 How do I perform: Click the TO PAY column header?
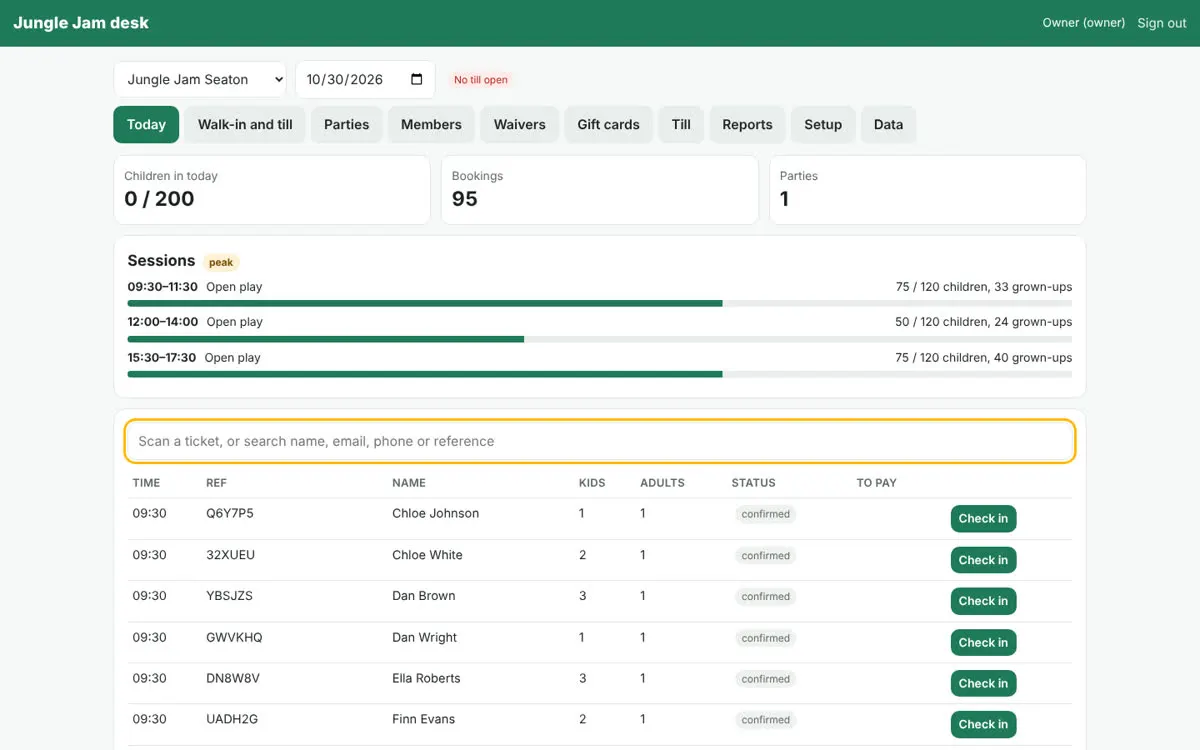point(877,483)
